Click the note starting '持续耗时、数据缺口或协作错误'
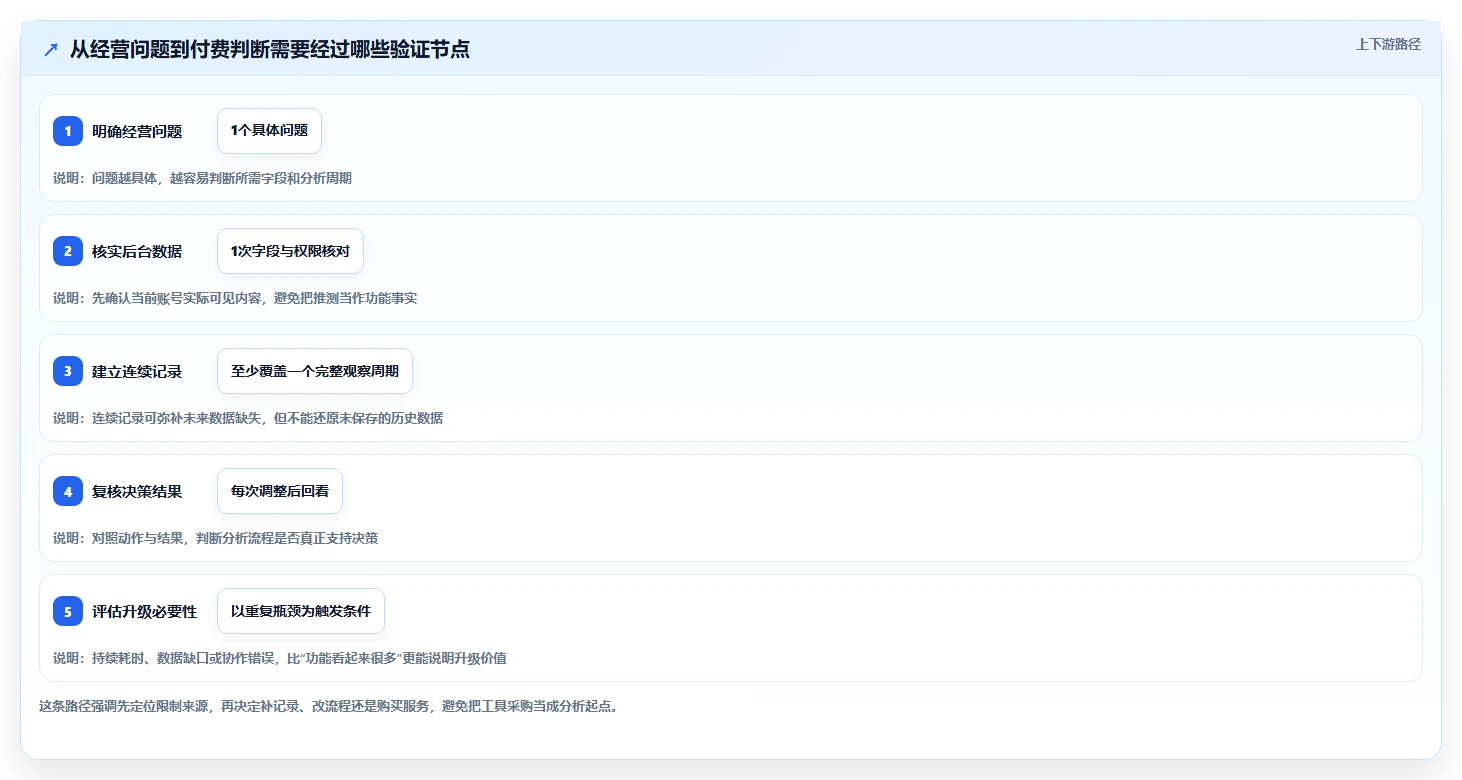This screenshot has width=1462, height=780. [280, 658]
